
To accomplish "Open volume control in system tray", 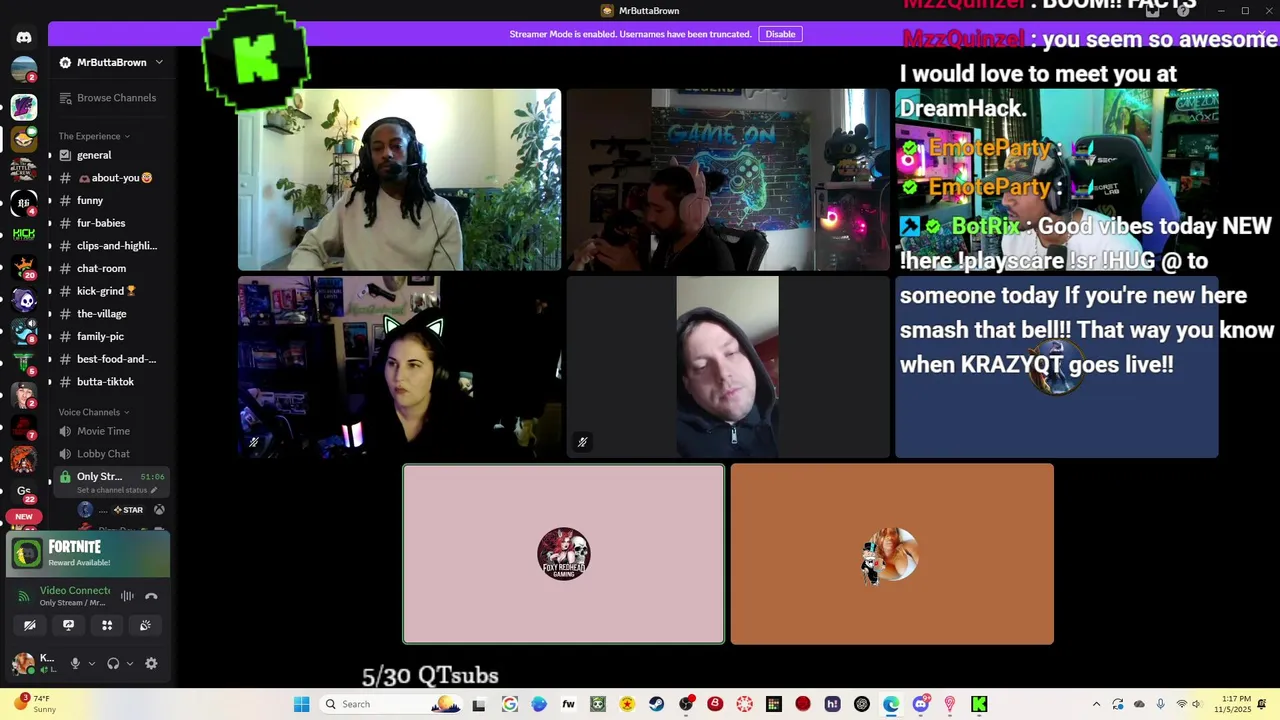I will [1198, 704].
